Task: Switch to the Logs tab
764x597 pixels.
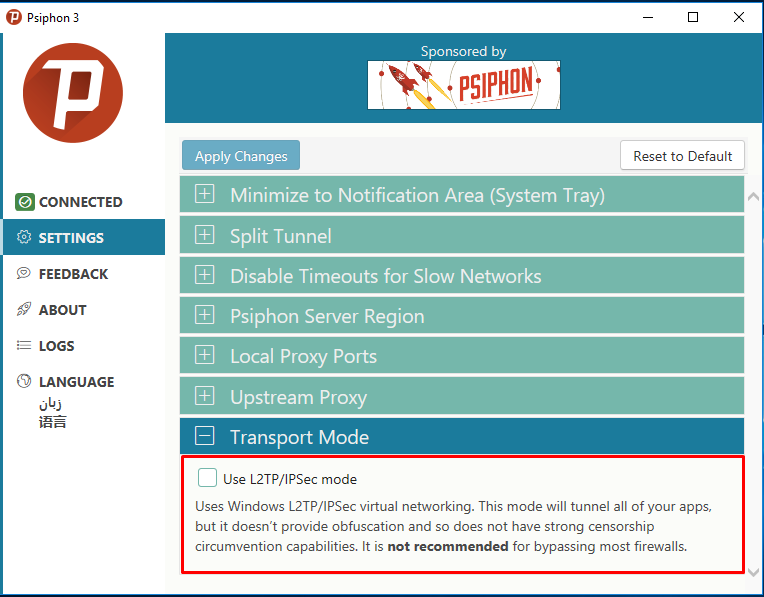Action: coord(84,346)
